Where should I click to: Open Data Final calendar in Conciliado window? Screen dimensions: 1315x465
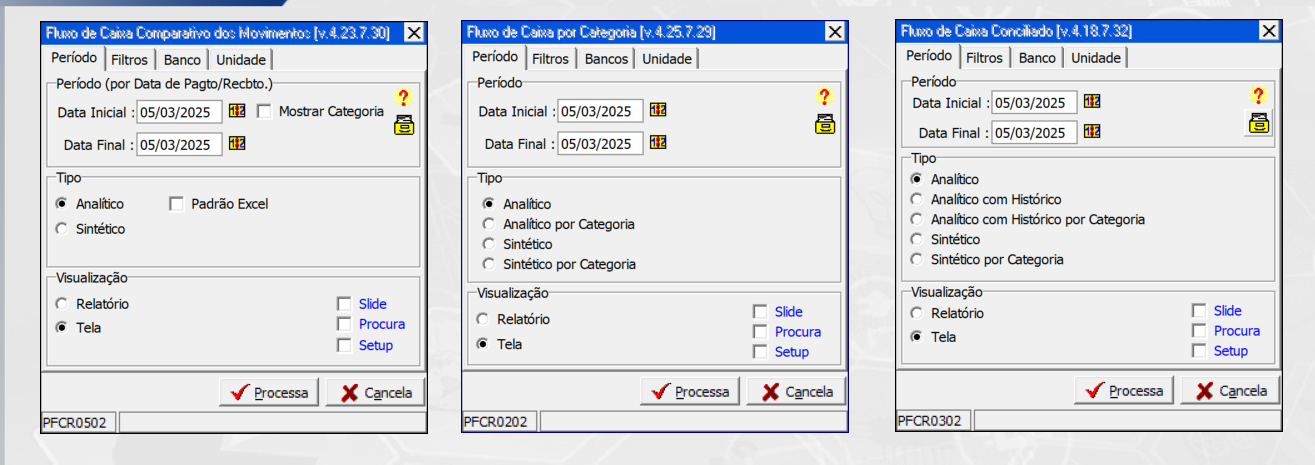coord(1091,132)
